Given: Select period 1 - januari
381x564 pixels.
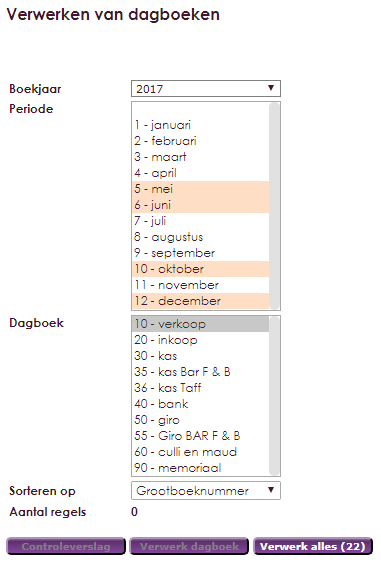Looking at the screenshot, I should (200, 125).
